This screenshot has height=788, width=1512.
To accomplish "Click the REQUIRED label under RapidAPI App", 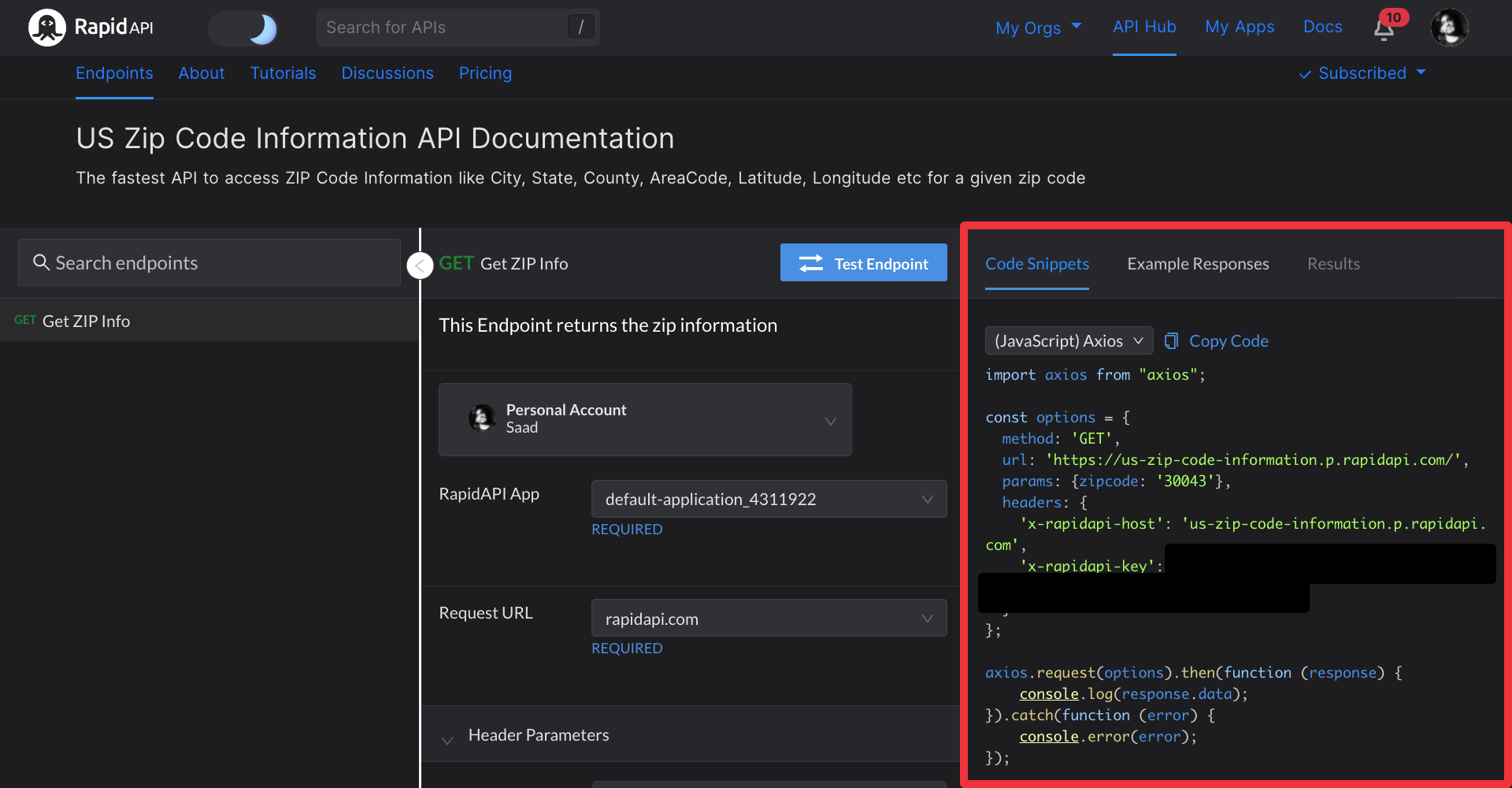I will point(627,530).
